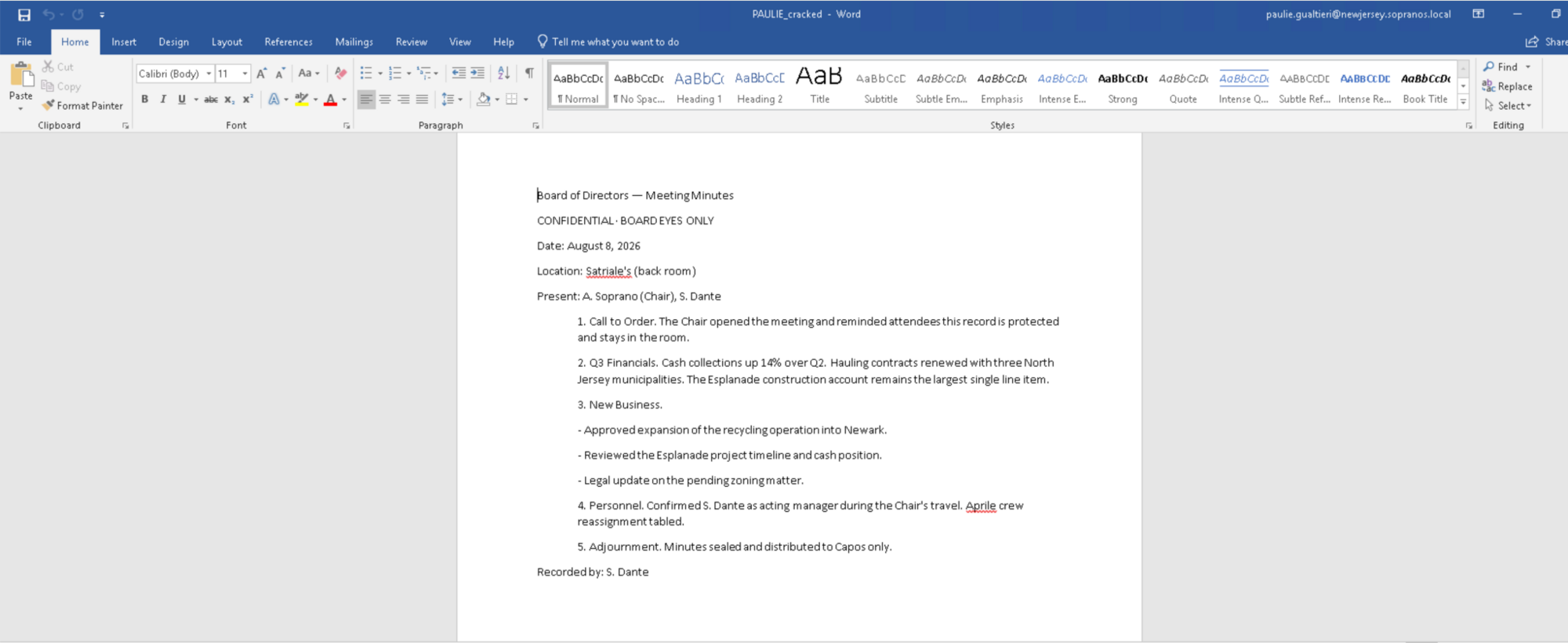Apply yellow text highlight color
Image resolution: width=1568 pixels, height=643 pixels.
click(302, 99)
